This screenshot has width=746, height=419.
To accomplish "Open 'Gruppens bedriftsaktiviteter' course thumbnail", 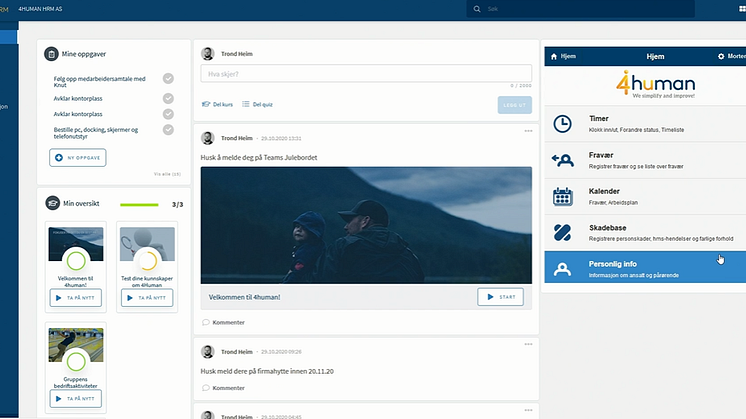I will 76,345.
